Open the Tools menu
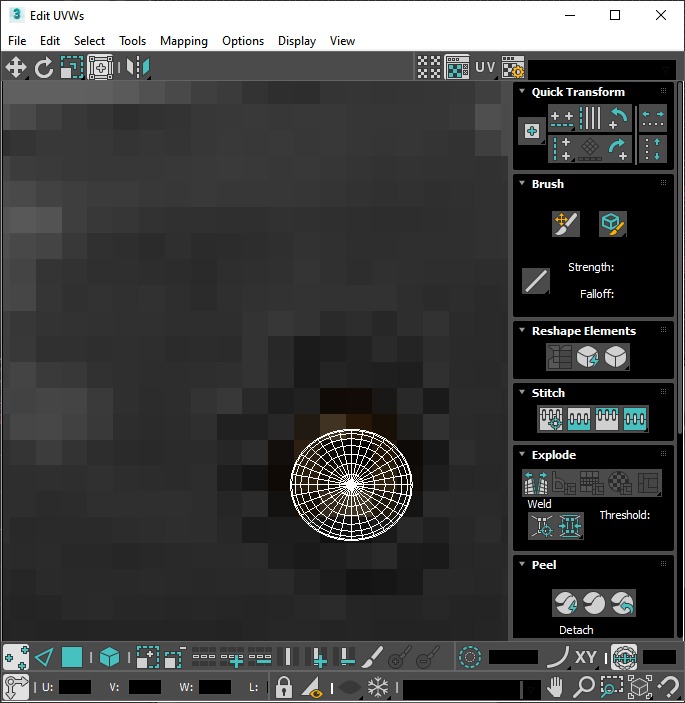Viewport: 685px width, 703px height. pos(132,41)
